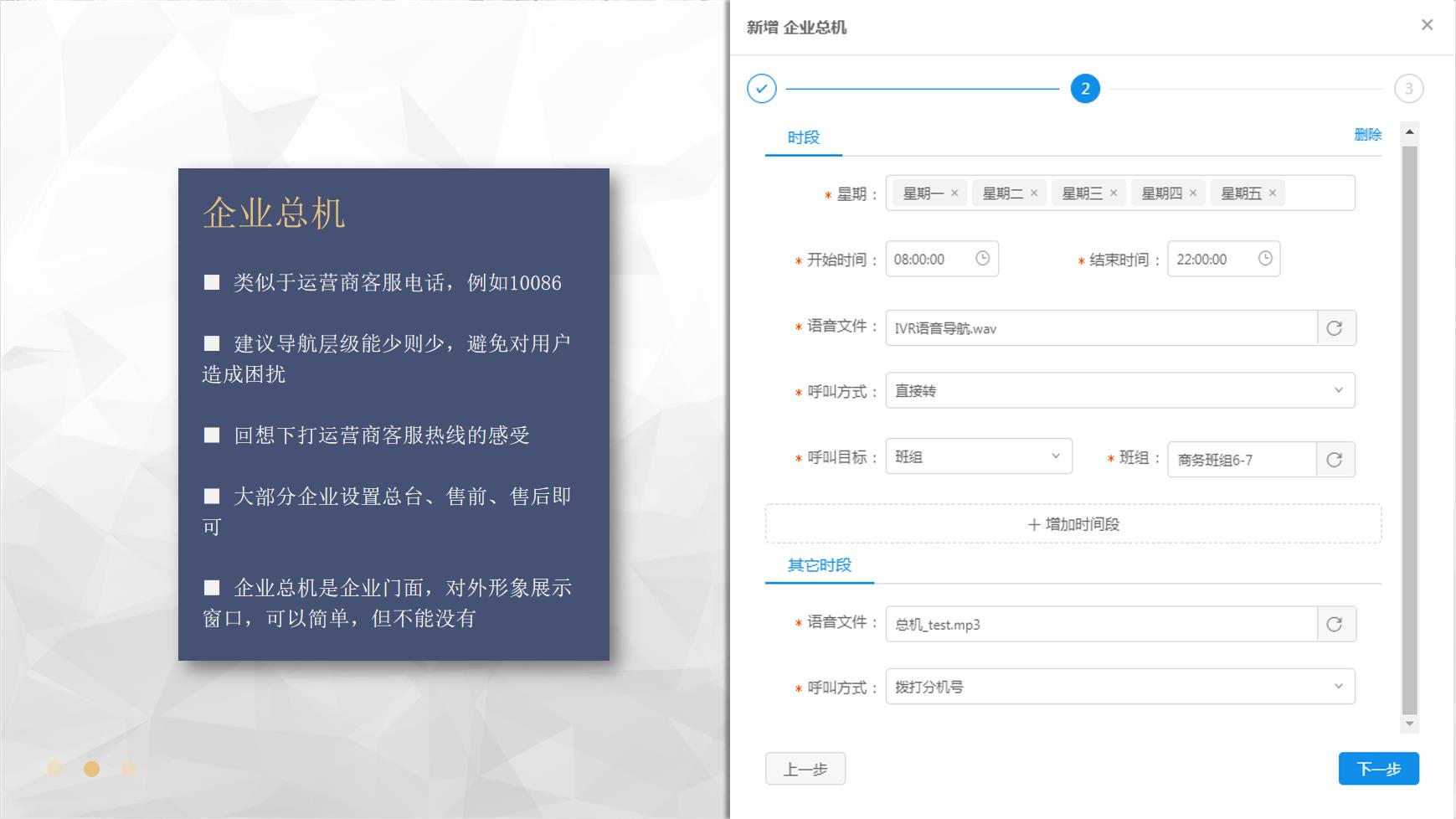Click the 总机_test.mp3 file field
Screen dimensions: 1456x819
pos(1101,625)
